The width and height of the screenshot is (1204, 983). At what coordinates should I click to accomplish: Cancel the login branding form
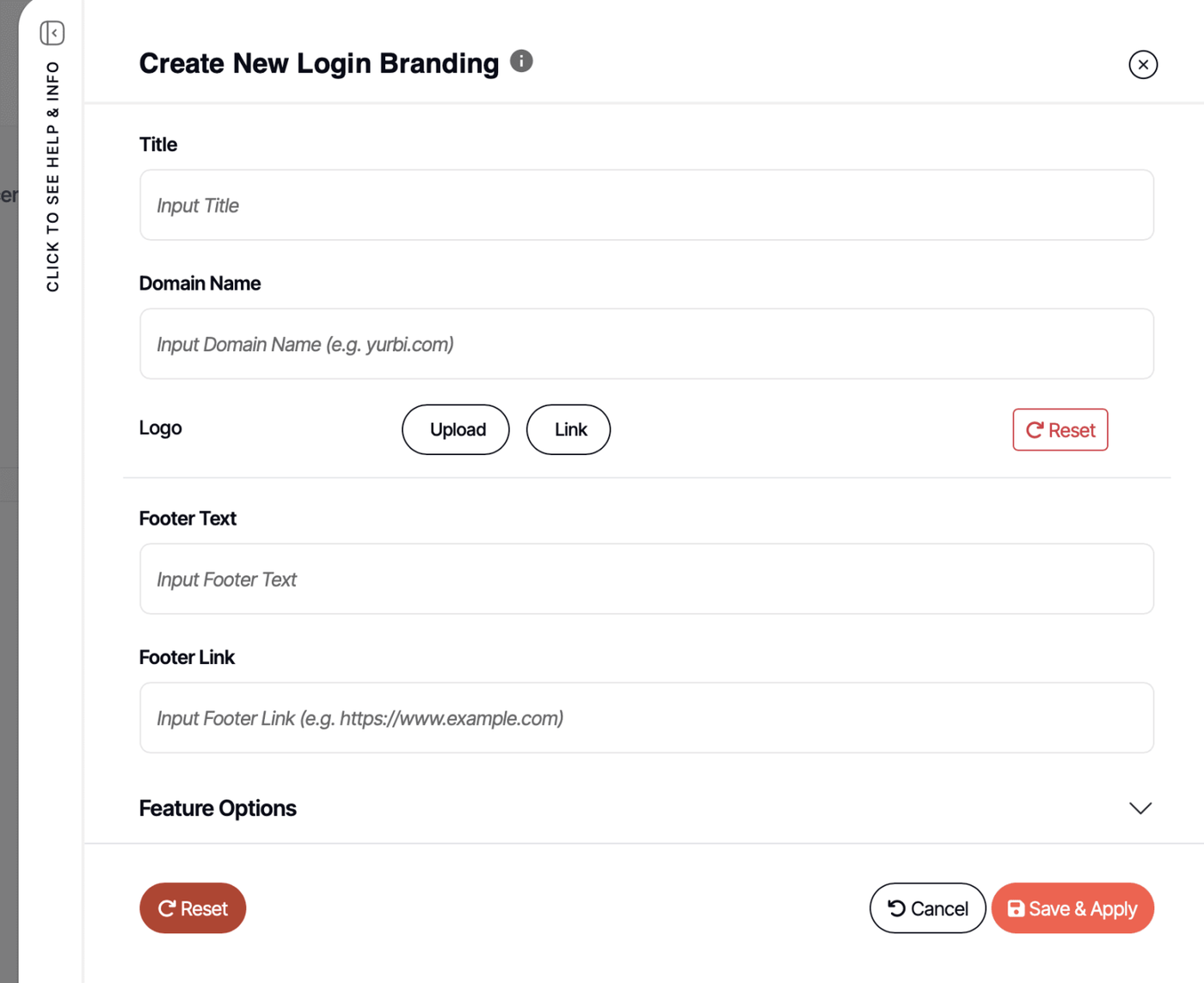coord(927,908)
